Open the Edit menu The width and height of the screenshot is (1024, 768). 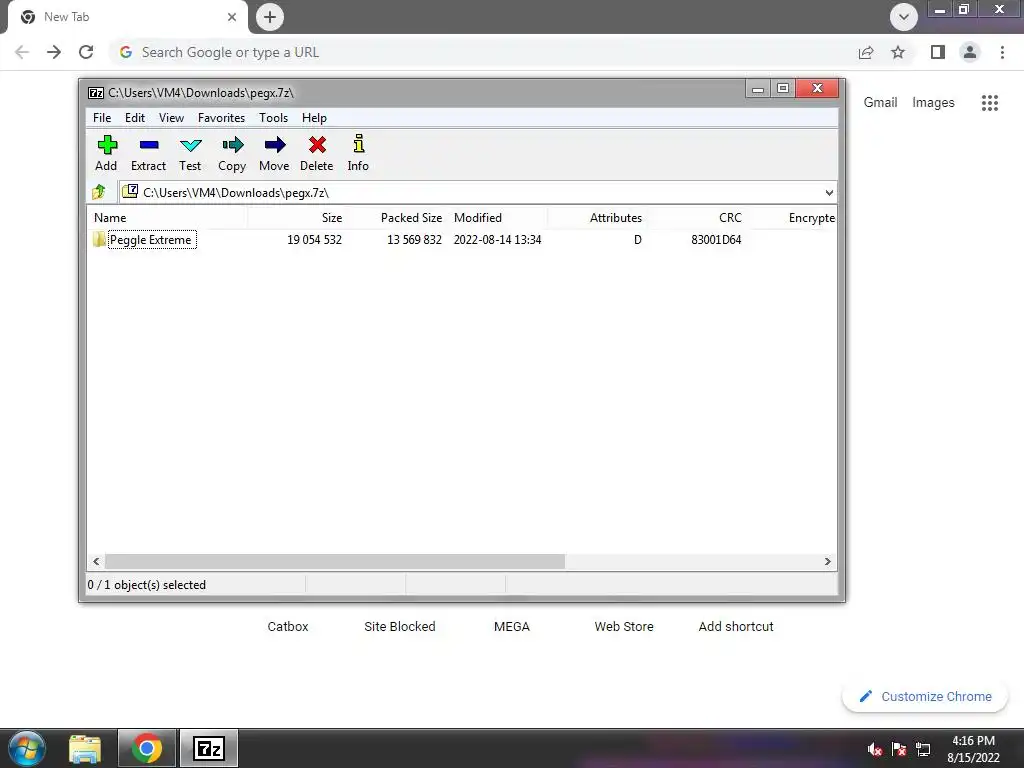coord(135,118)
